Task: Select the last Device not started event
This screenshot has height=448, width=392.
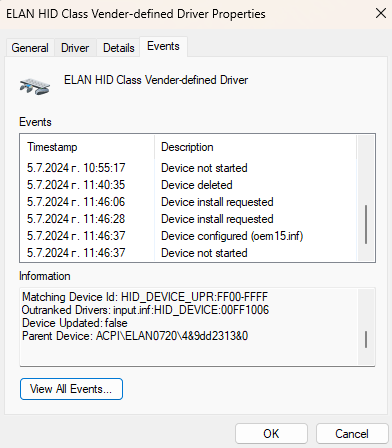Action: coord(188,253)
